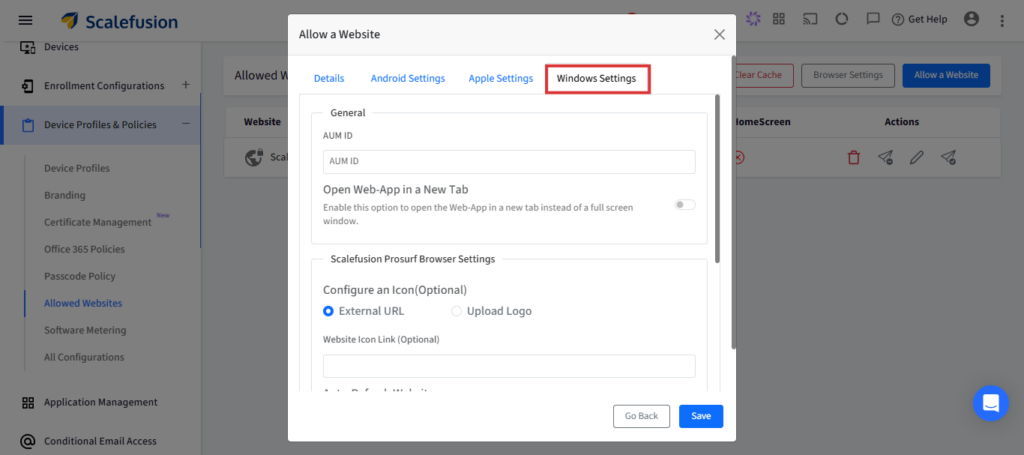Click the Get Help link
Viewport: 1024px width, 455px height.
pyautogui.click(x=920, y=20)
